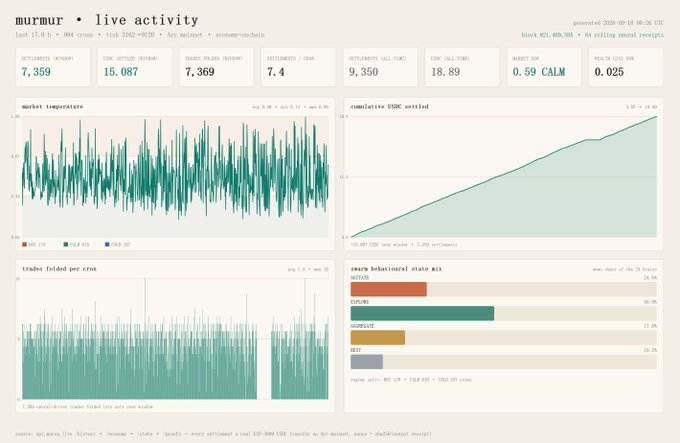Click the '/proofs' path in footer
The image size is (680, 443).
point(172,434)
